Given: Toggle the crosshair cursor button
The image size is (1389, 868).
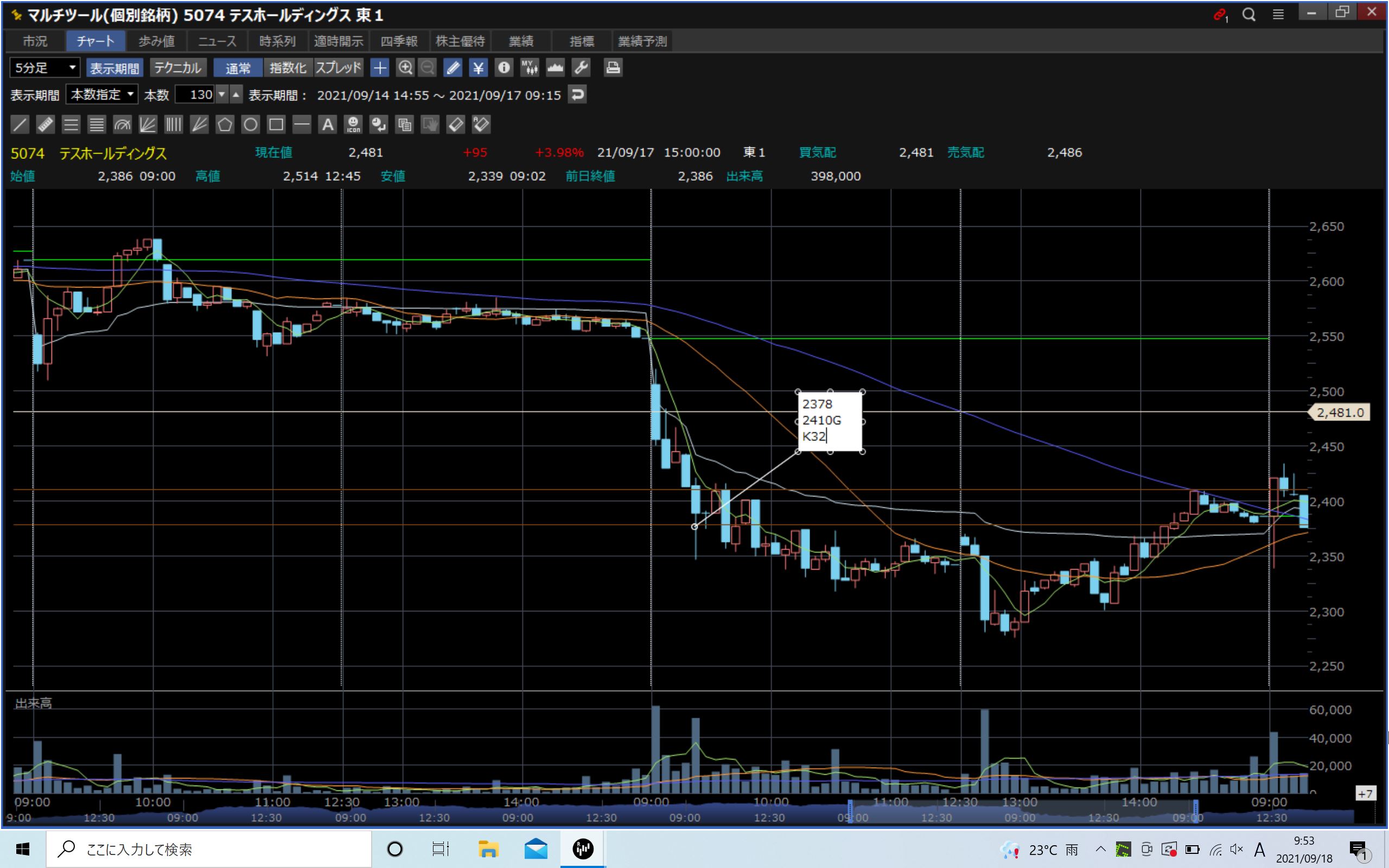Looking at the screenshot, I should [379, 68].
